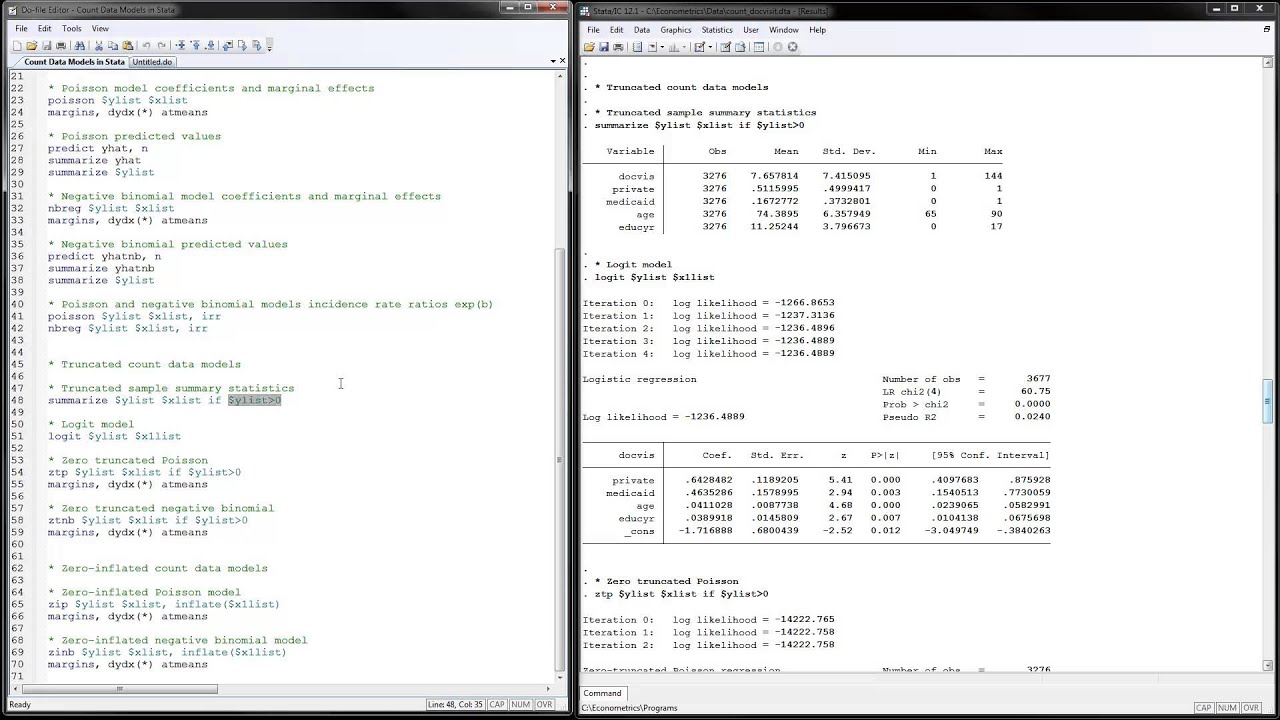Open Graph icon dropdown arrow in Stata toolbar
The width and height of the screenshot is (1280, 720).
684,47
